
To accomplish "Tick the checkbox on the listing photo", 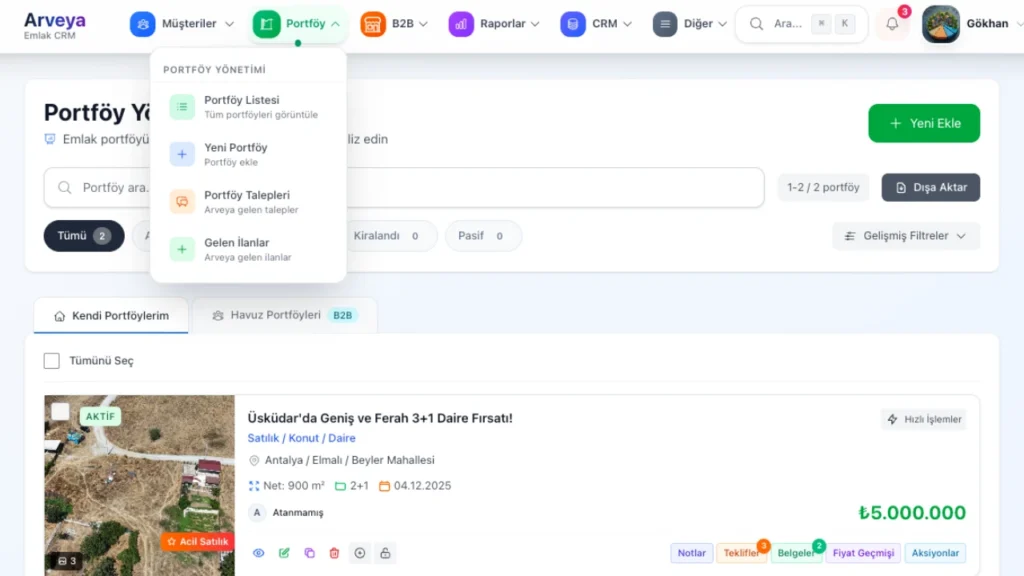I will (61, 411).
